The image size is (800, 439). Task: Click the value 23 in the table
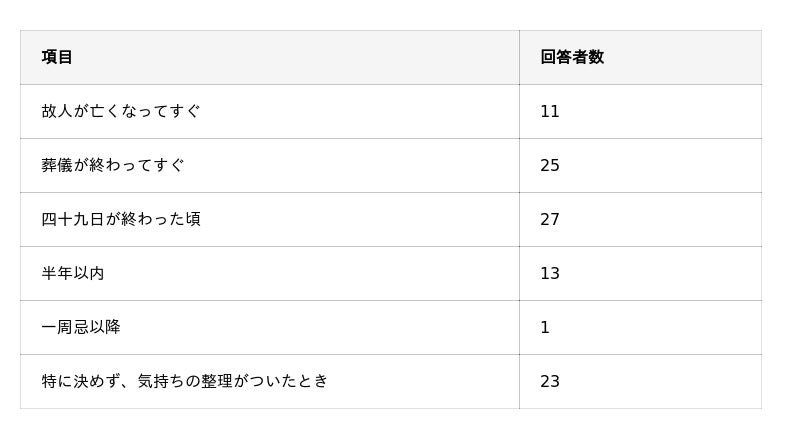pos(550,381)
